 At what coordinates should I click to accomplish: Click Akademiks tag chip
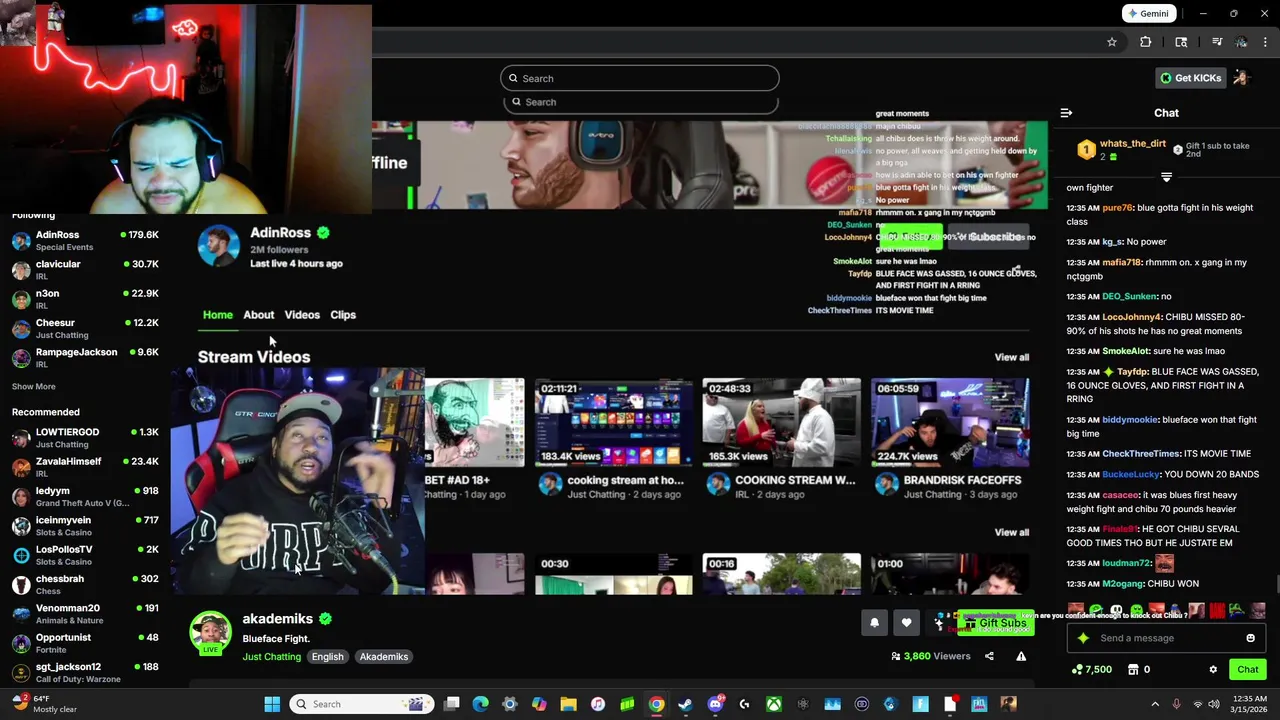[x=384, y=657]
